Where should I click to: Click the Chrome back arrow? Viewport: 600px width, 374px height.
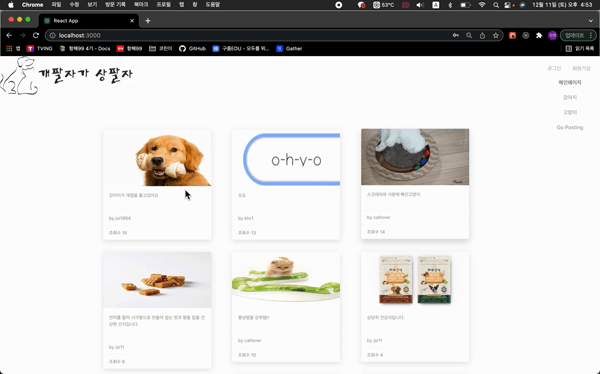9,35
